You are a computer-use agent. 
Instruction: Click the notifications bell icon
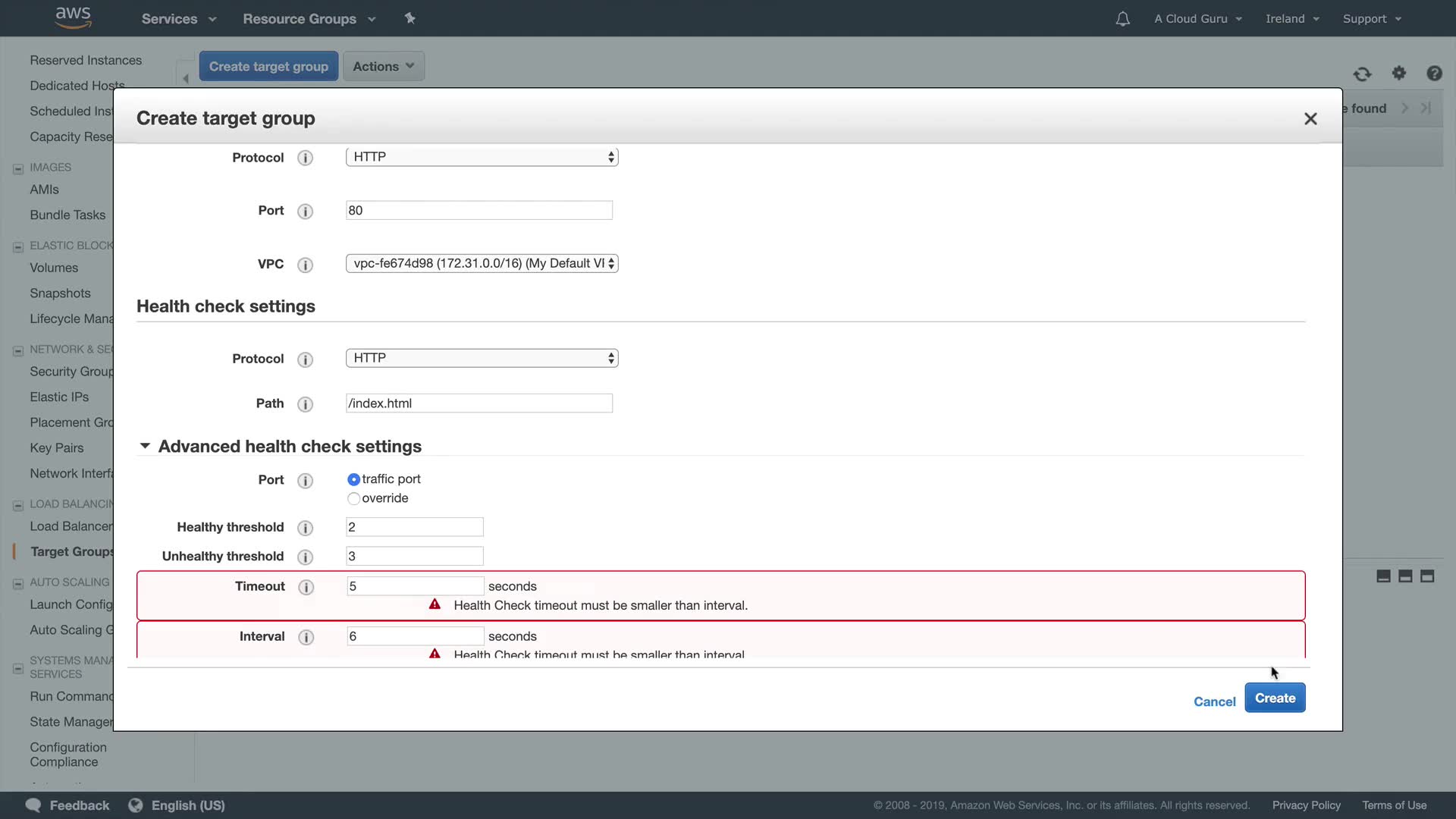(x=1122, y=19)
